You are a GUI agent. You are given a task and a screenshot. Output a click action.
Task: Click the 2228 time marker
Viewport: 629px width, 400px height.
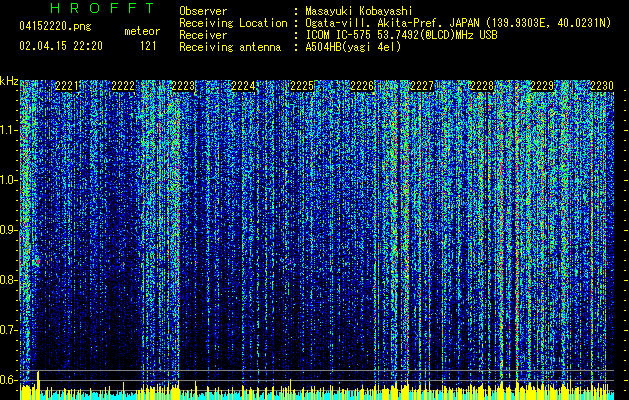pos(482,86)
